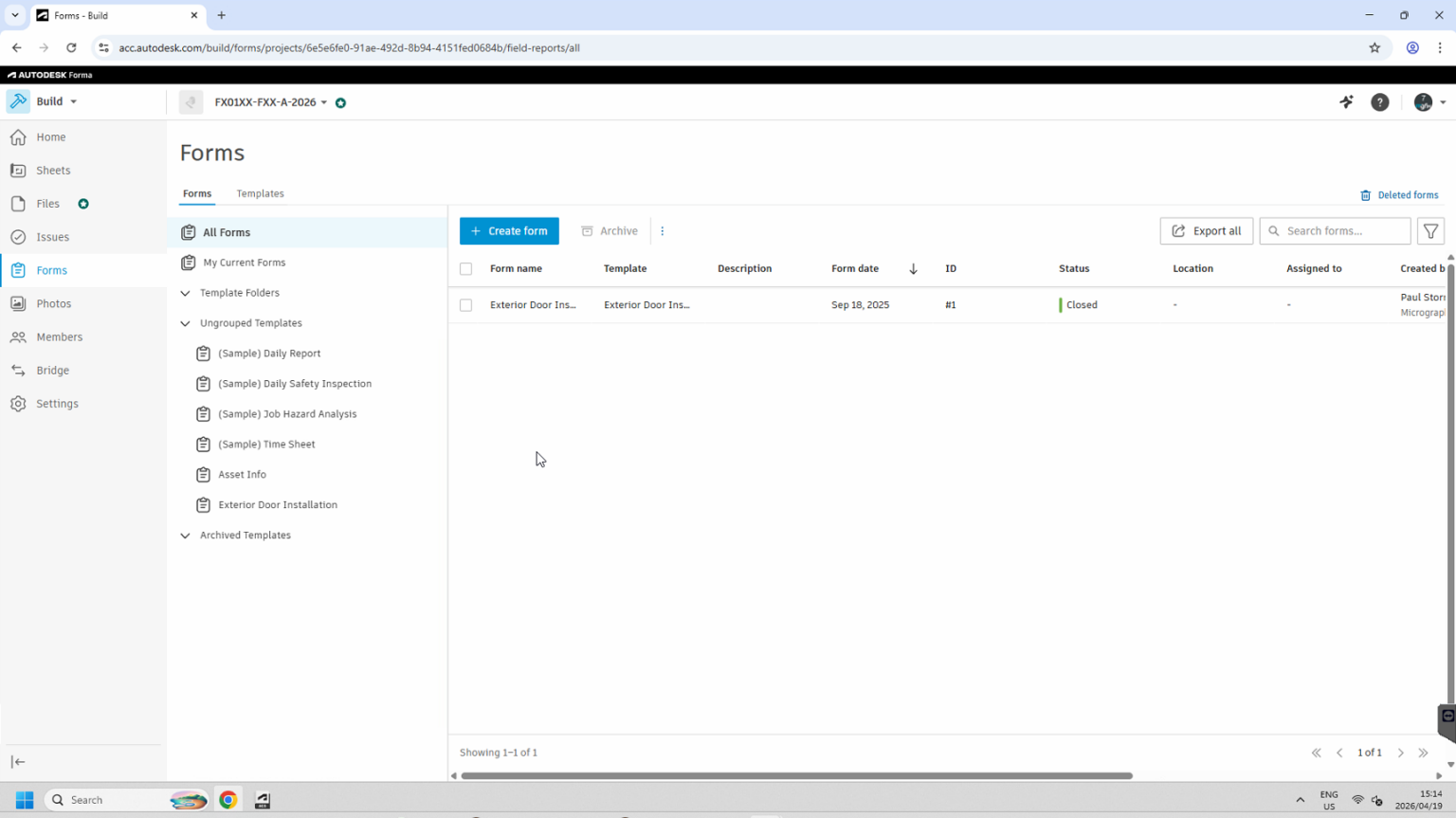The height and width of the screenshot is (818, 1456).
Task: Open form ID #1
Action: 951,305
